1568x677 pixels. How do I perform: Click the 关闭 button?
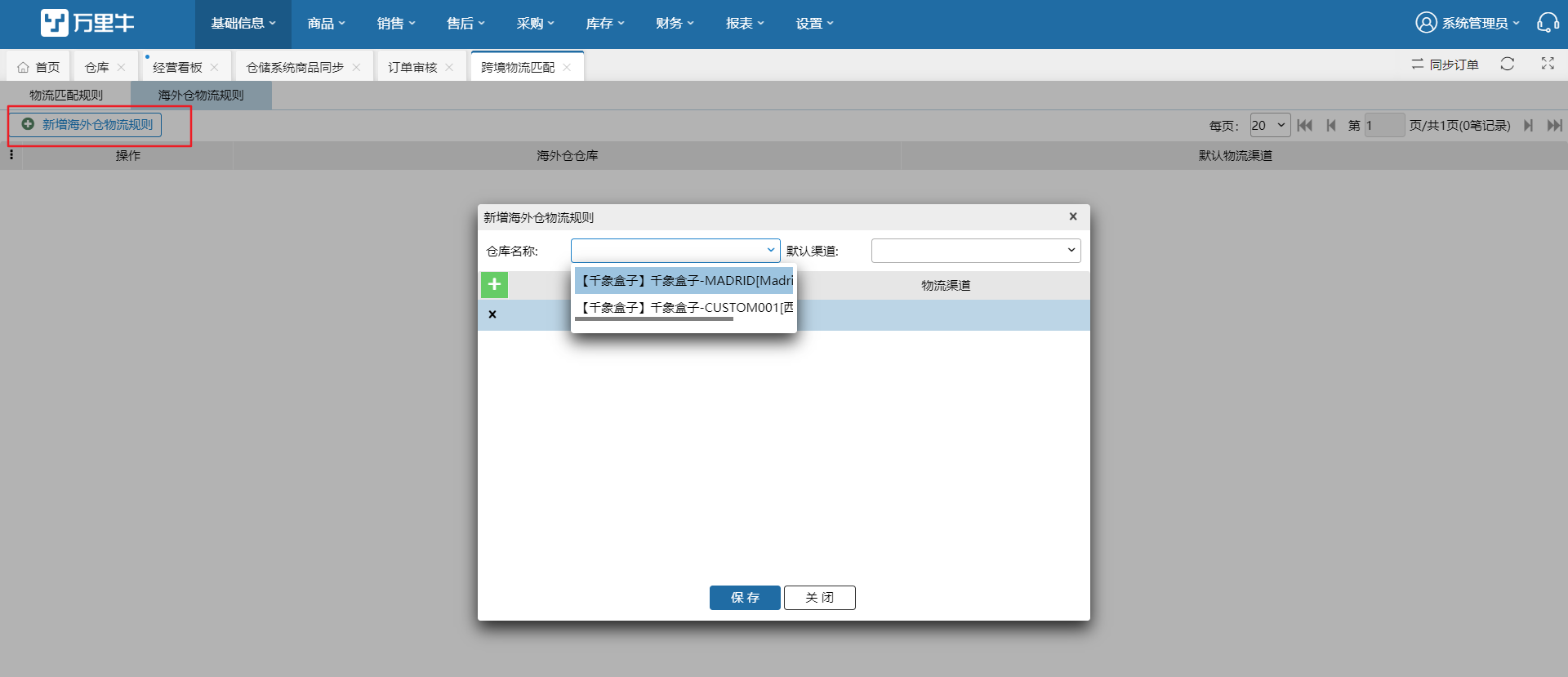point(820,598)
